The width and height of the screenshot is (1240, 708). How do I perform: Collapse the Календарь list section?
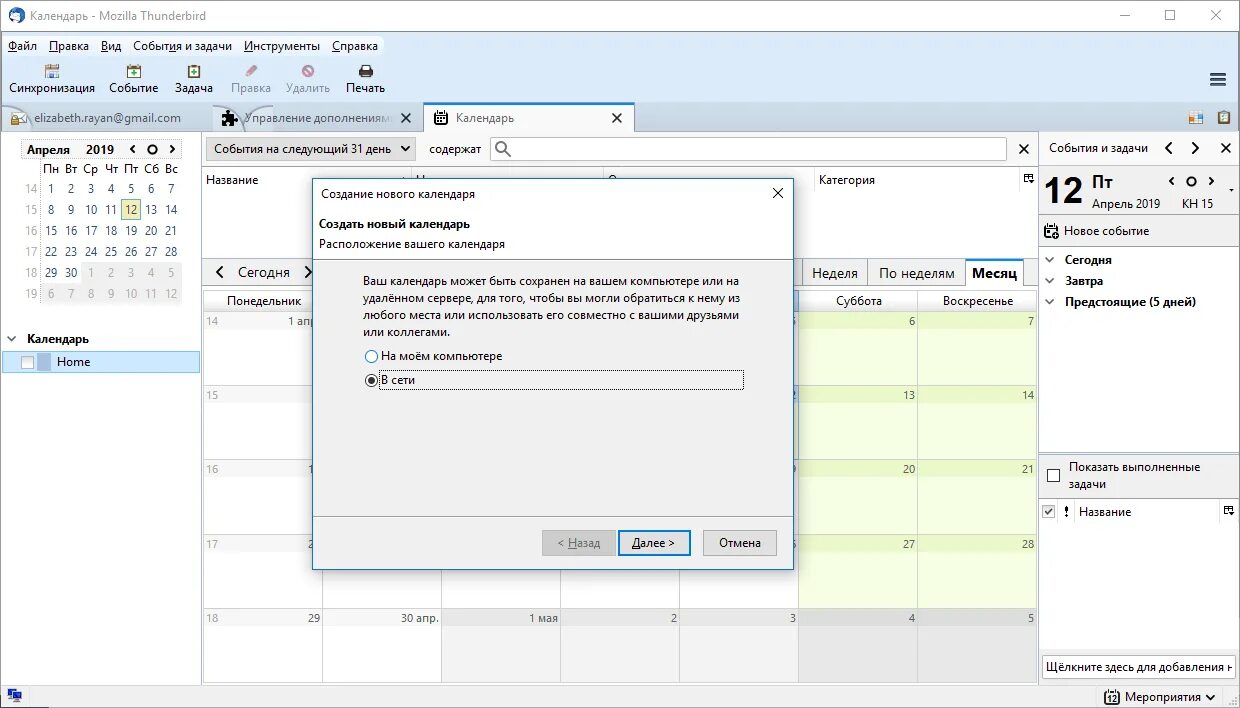tap(11, 339)
